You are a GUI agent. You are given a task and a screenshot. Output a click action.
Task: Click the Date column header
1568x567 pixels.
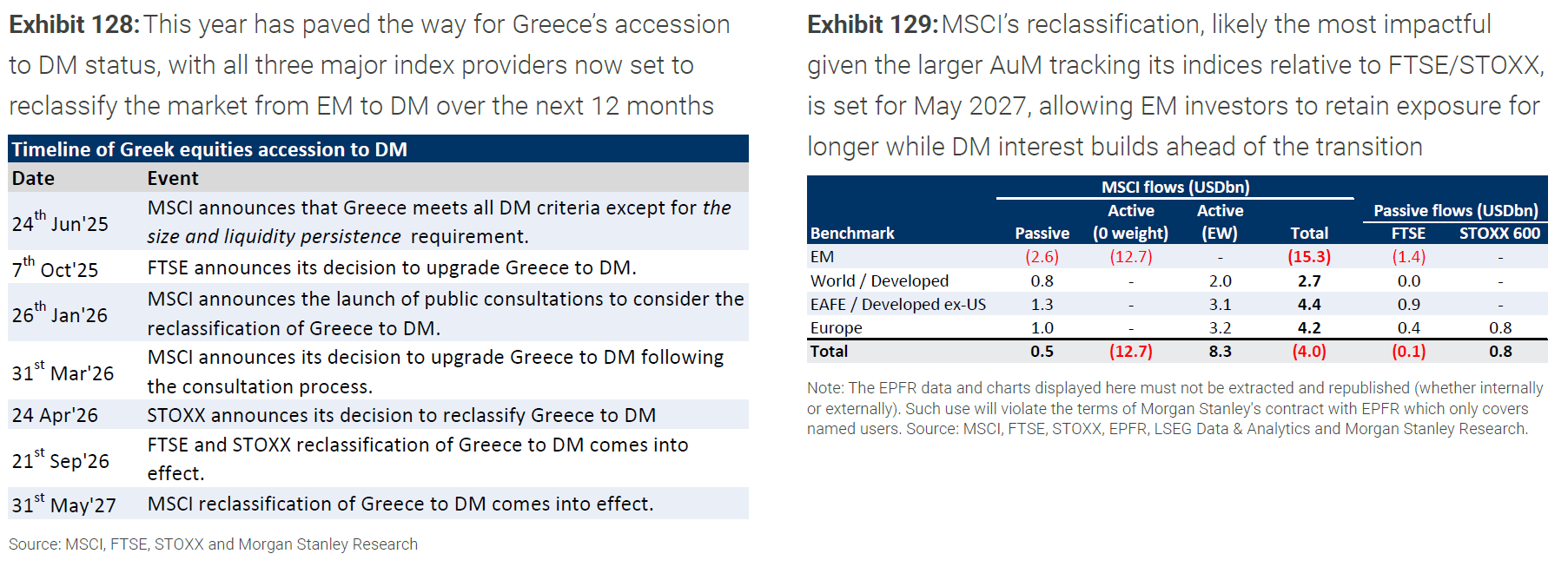[x=33, y=178]
